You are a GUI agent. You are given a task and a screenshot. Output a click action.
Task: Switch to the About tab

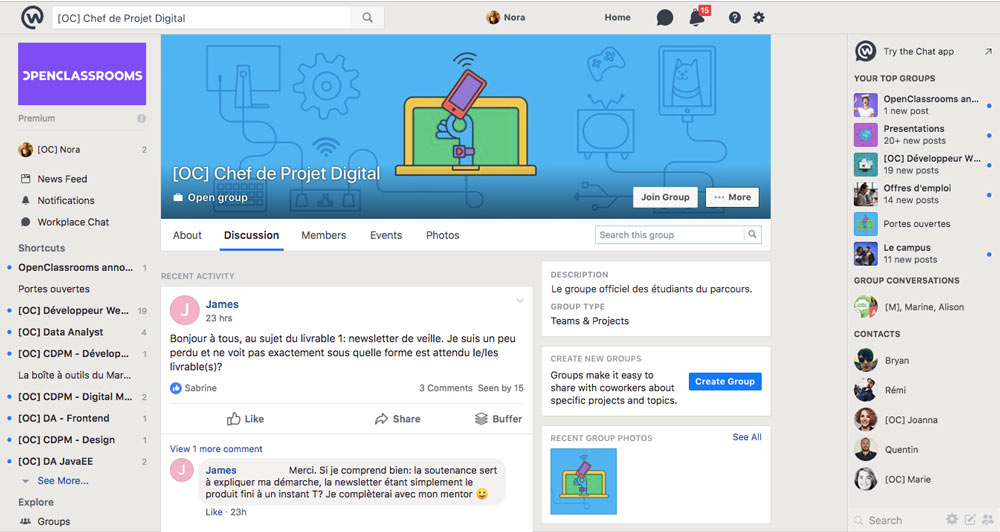[187, 235]
